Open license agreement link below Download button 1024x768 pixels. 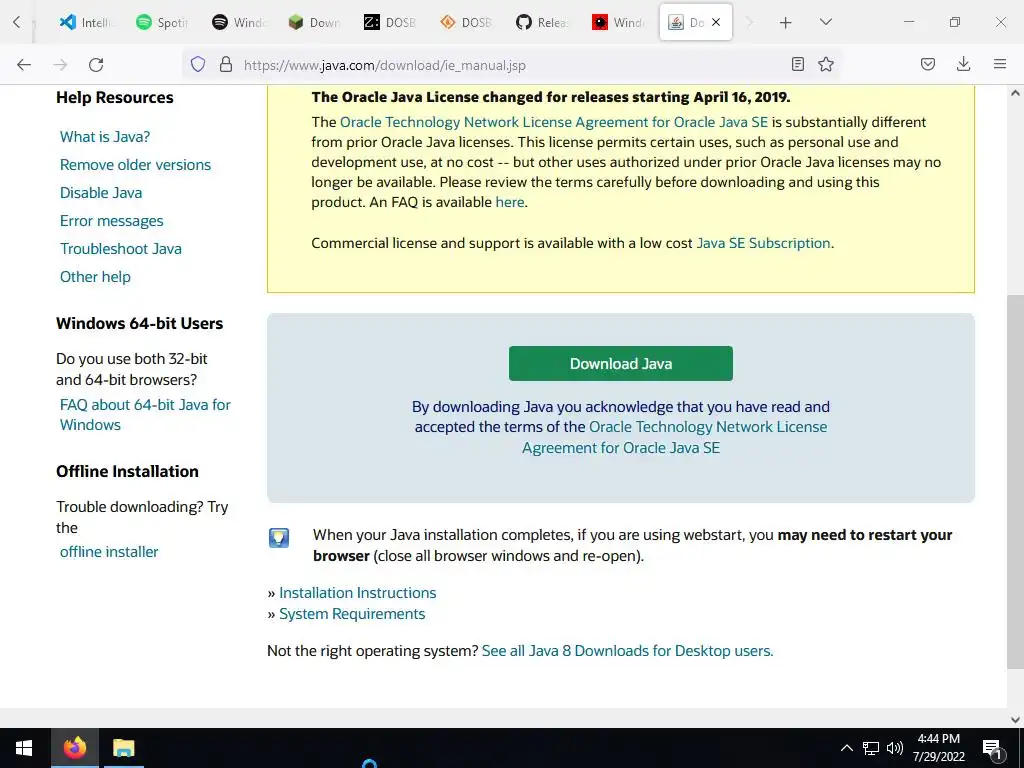coord(675,437)
